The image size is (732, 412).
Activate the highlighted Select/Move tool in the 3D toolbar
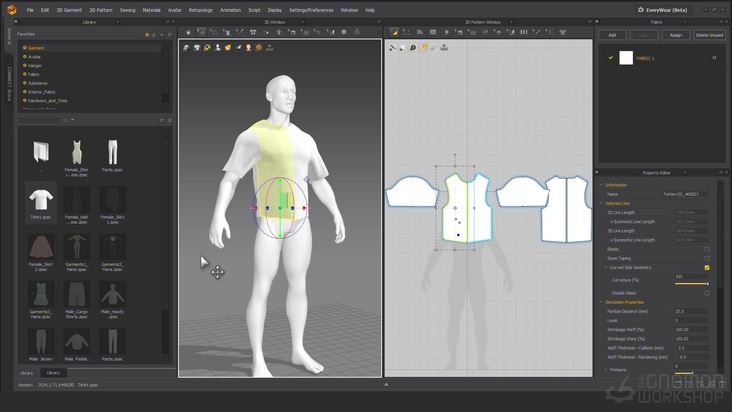(x=201, y=32)
